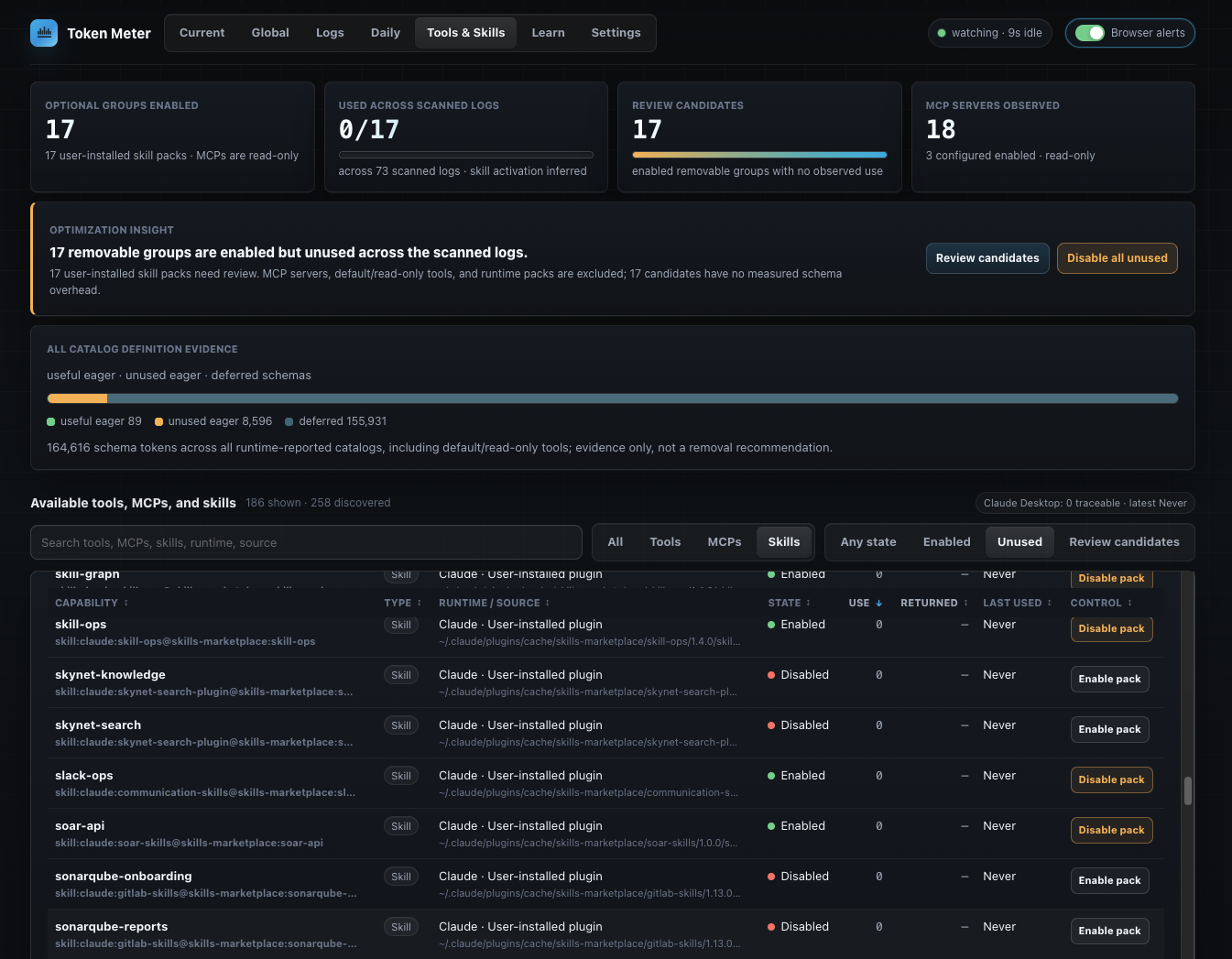Disable pack for slack-ops
1232x959 pixels.
1111,779
